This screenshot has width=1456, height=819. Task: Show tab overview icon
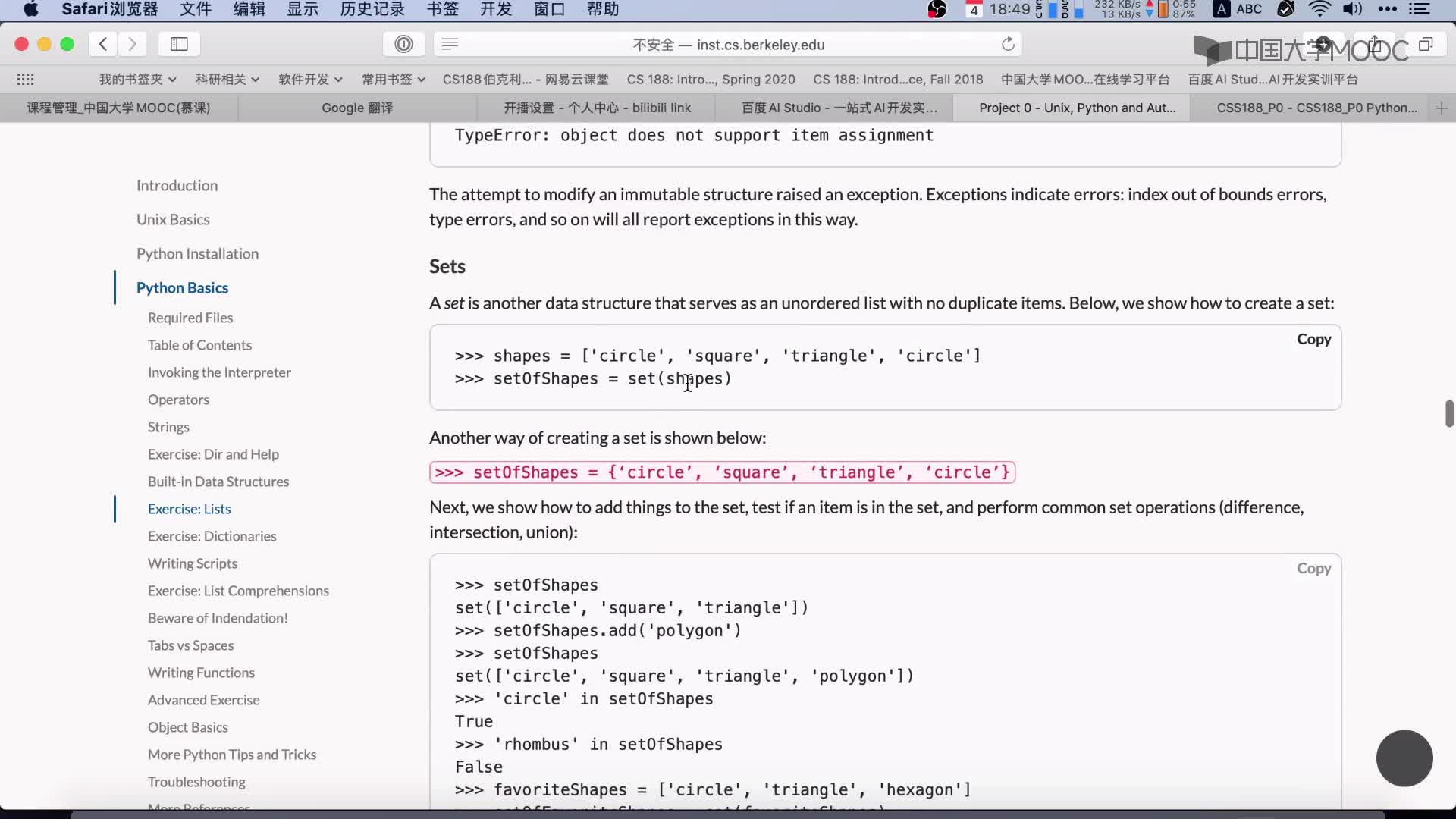[1426, 44]
